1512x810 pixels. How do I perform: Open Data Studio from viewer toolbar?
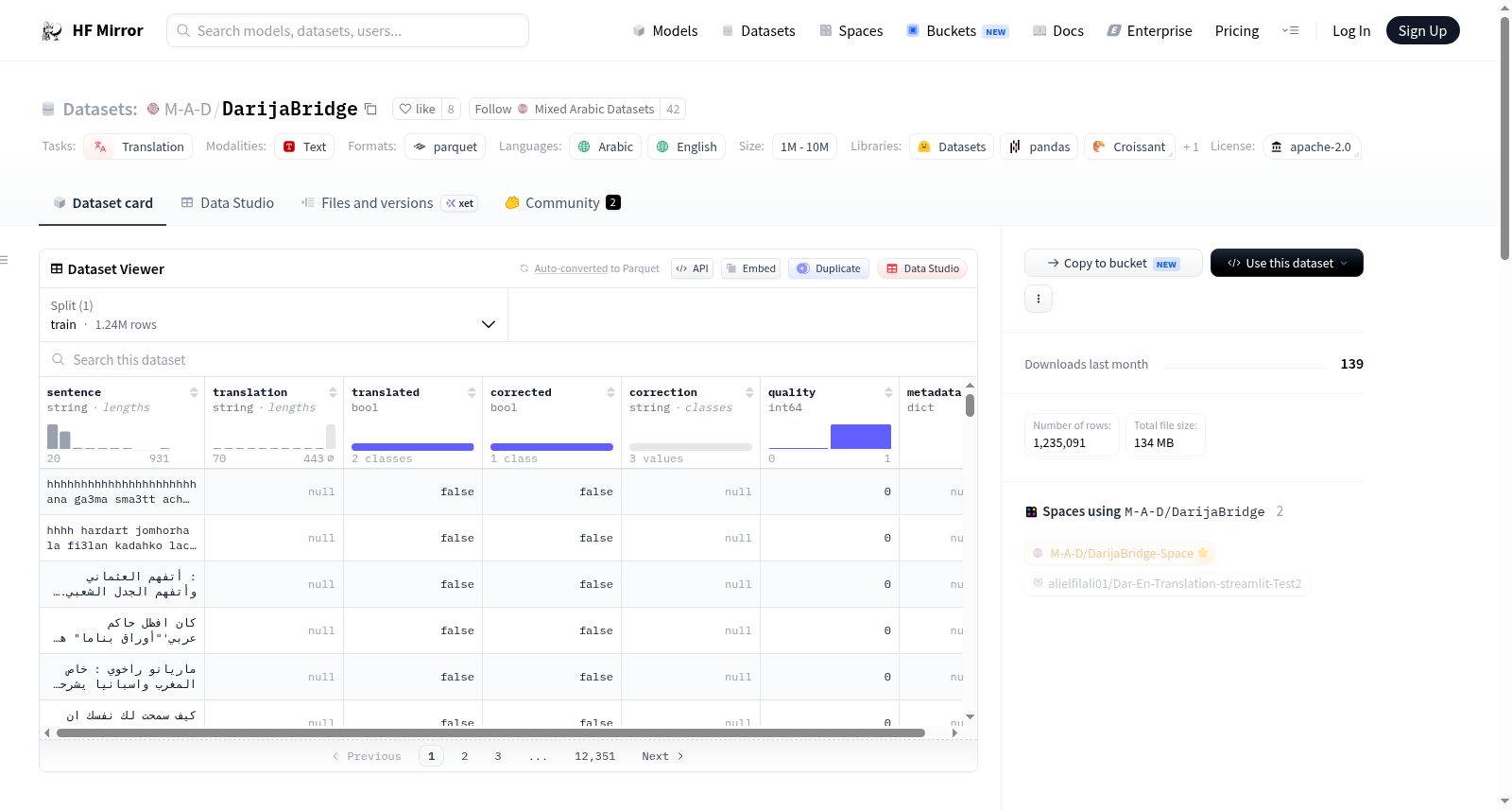coord(922,268)
